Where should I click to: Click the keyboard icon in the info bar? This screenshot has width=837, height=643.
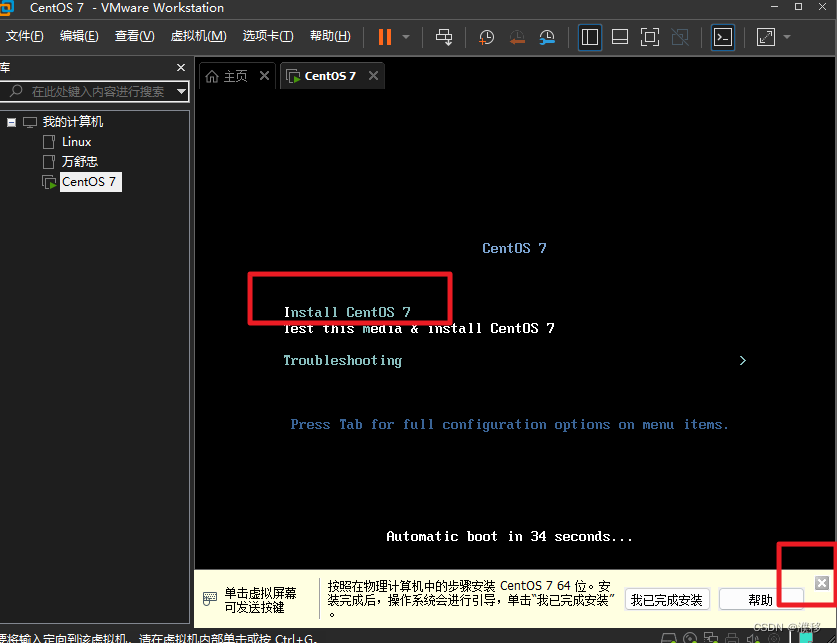click(x=210, y=598)
